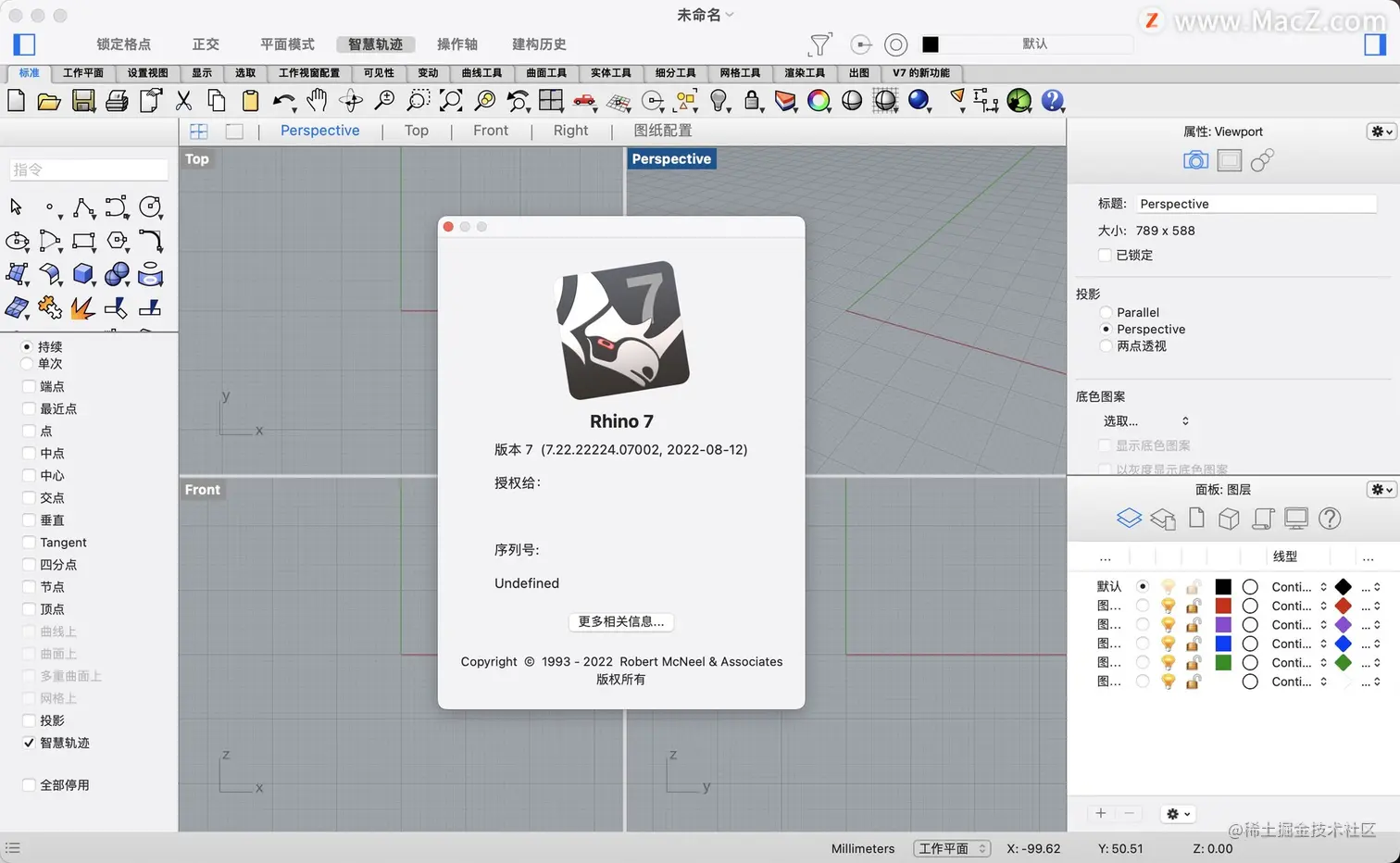Open file via the folder icon
Viewport: 1400px width, 863px height.
coord(49,101)
